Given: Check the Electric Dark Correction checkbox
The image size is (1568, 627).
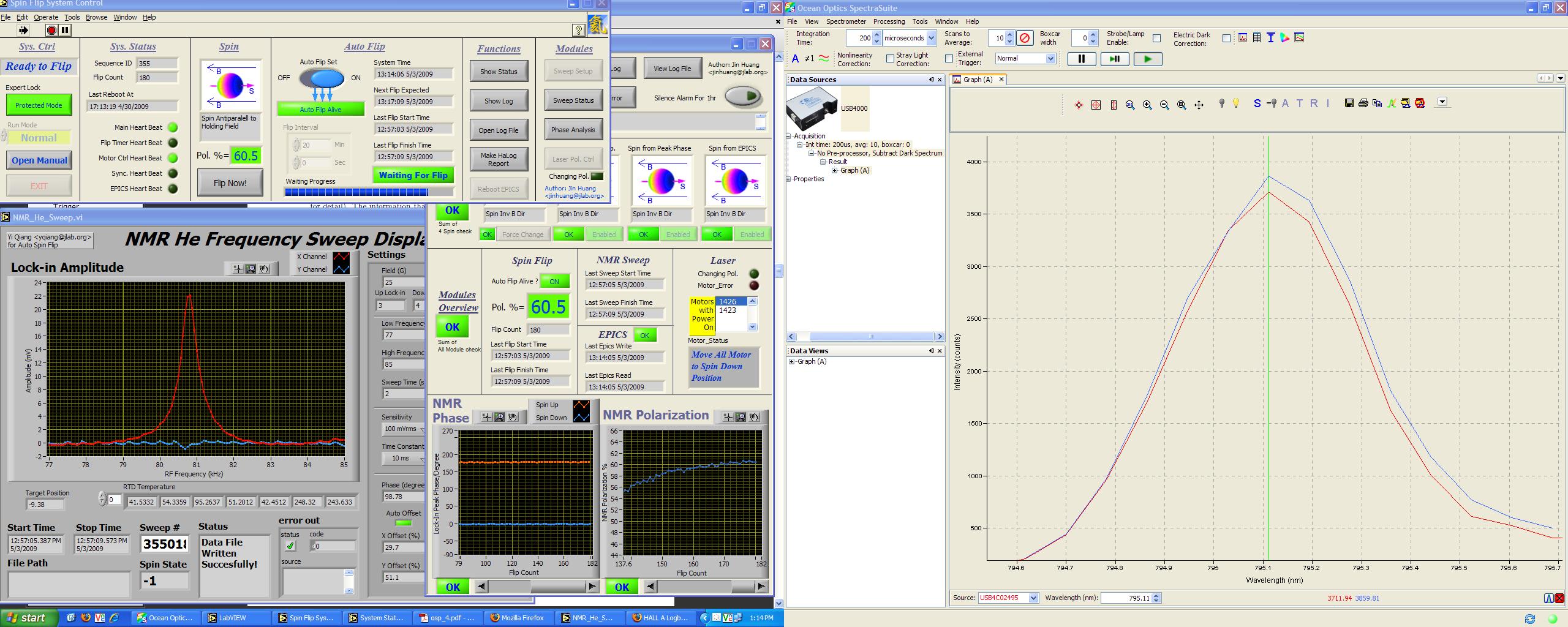Looking at the screenshot, I should click(x=1226, y=38).
